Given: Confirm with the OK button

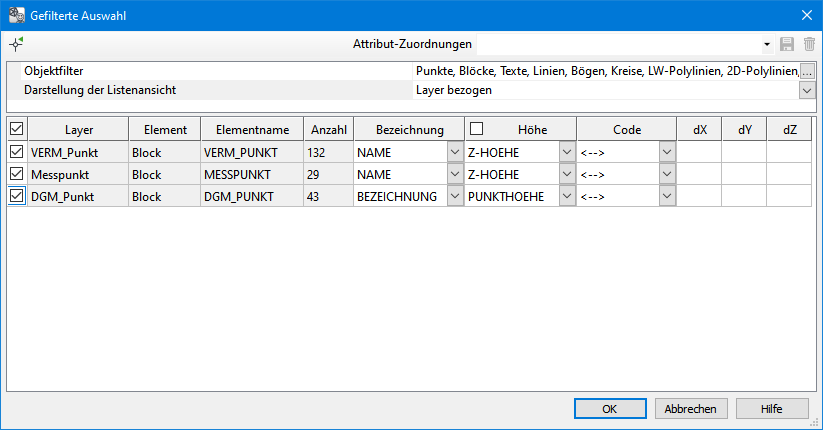Looking at the screenshot, I should [x=610, y=408].
